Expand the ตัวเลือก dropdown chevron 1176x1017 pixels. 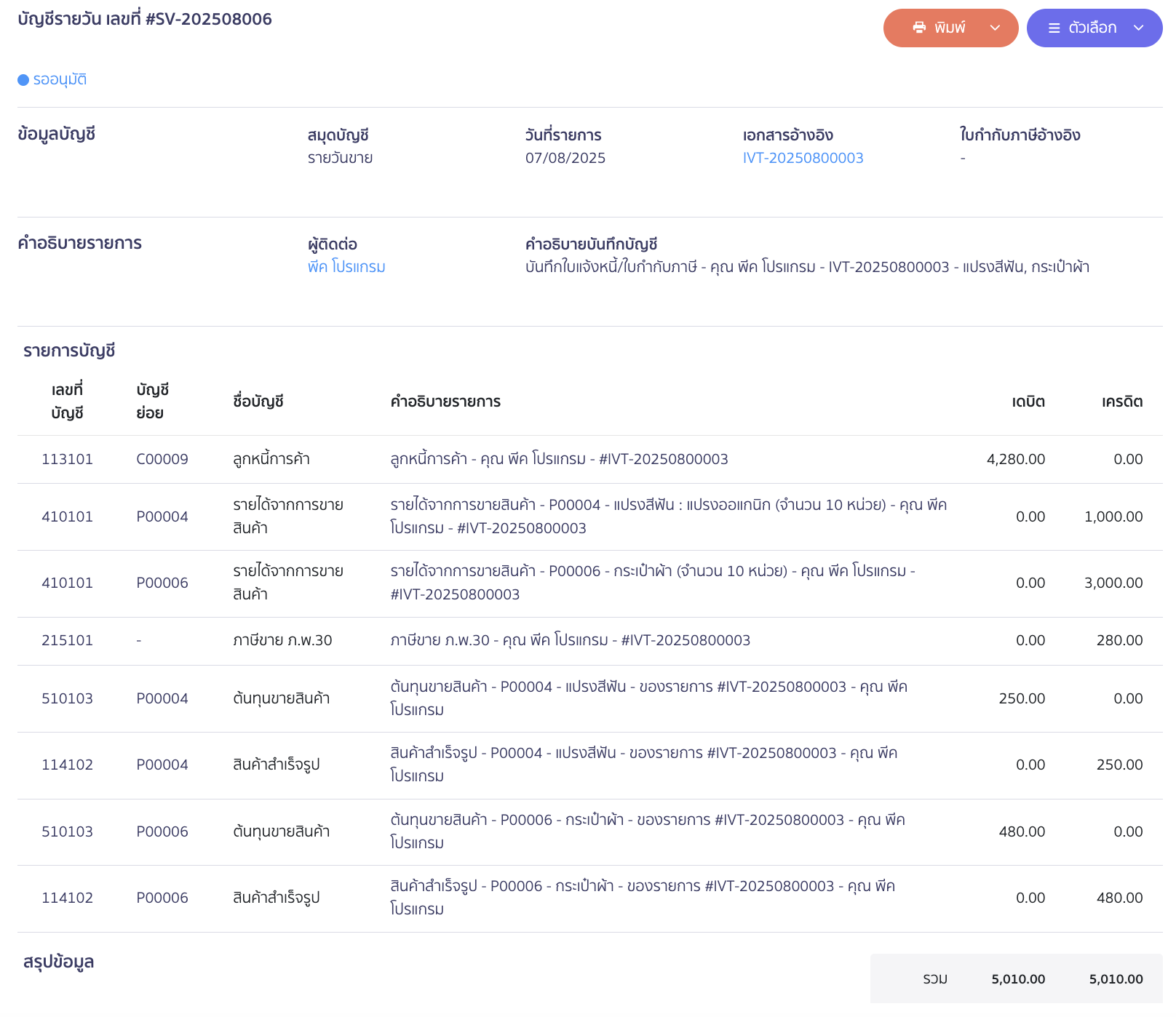tap(1139, 28)
